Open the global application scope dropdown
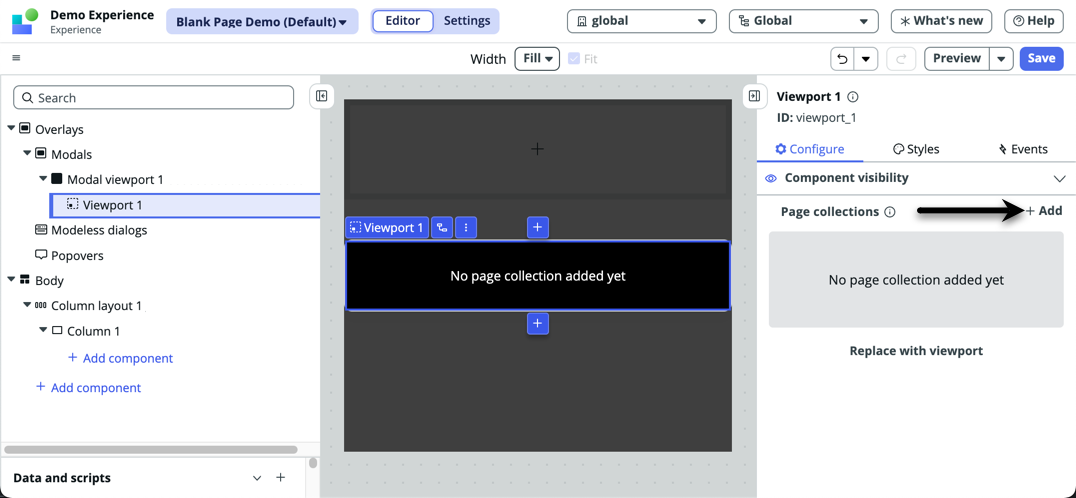Image resolution: width=1076 pixels, height=498 pixels. (642, 21)
